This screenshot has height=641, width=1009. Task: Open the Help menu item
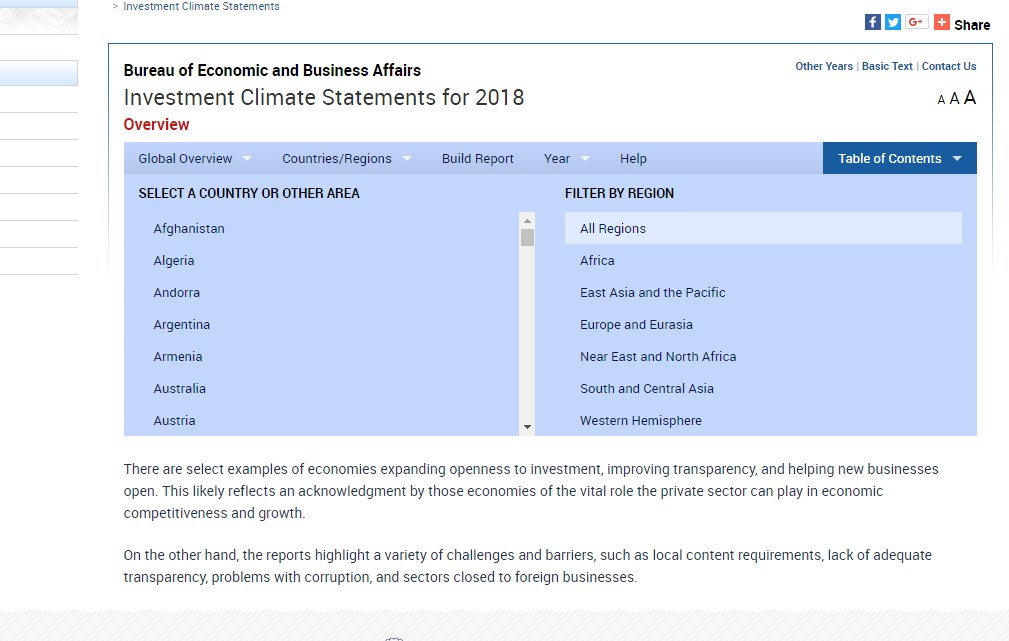click(633, 158)
